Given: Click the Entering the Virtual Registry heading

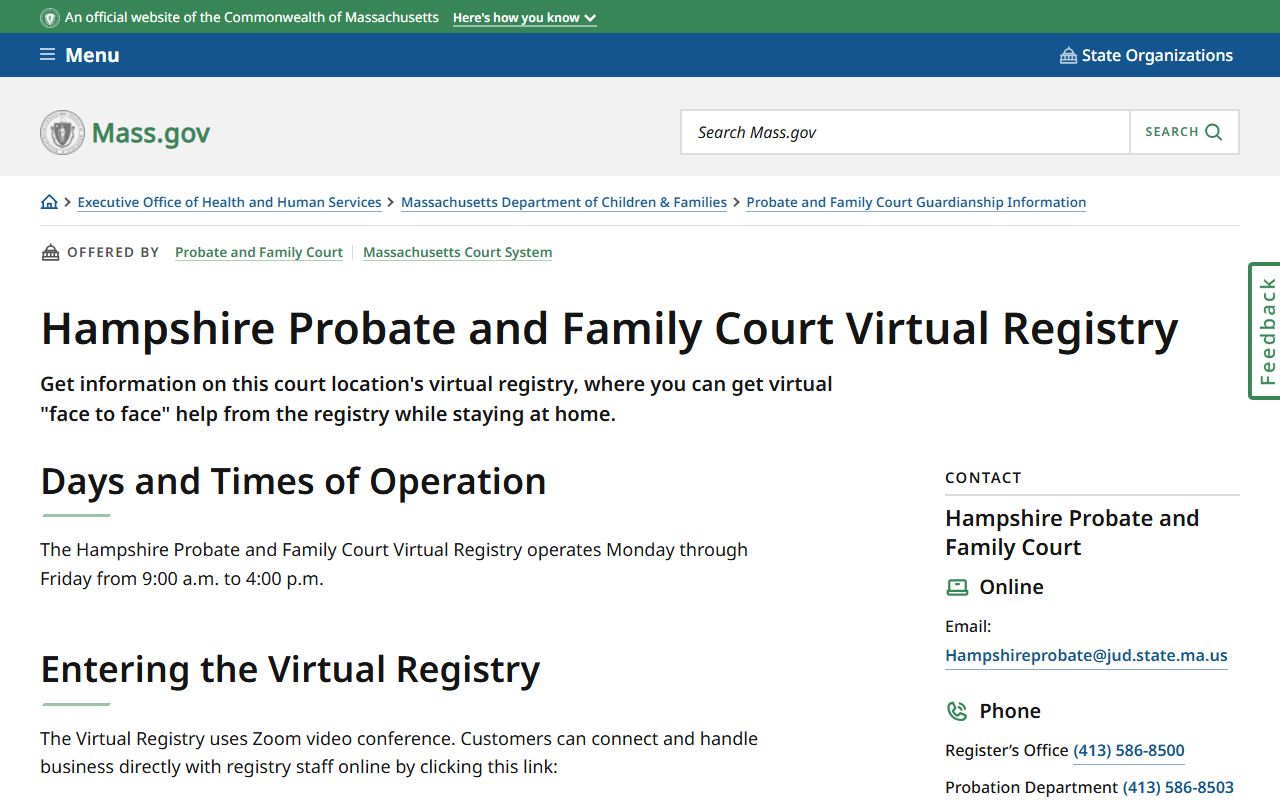Looking at the screenshot, I should pyautogui.click(x=290, y=670).
